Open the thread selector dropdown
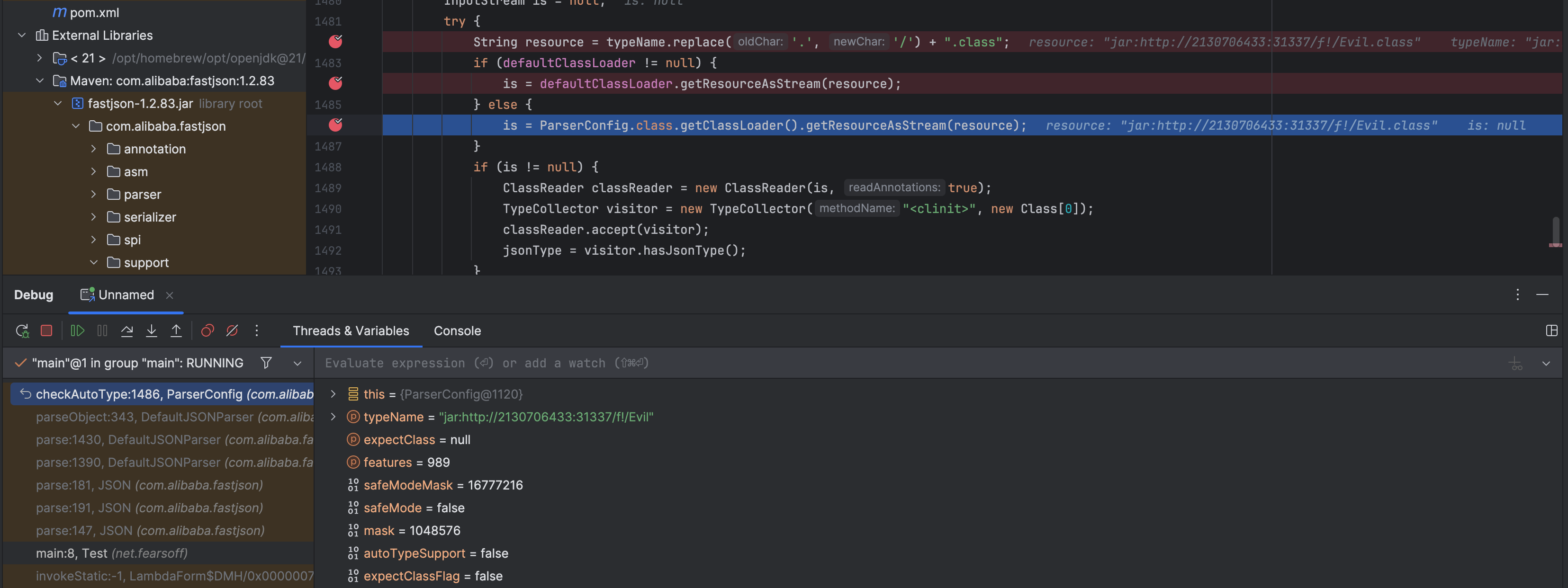The width and height of the screenshot is (1568, 588). pos(297,364)
